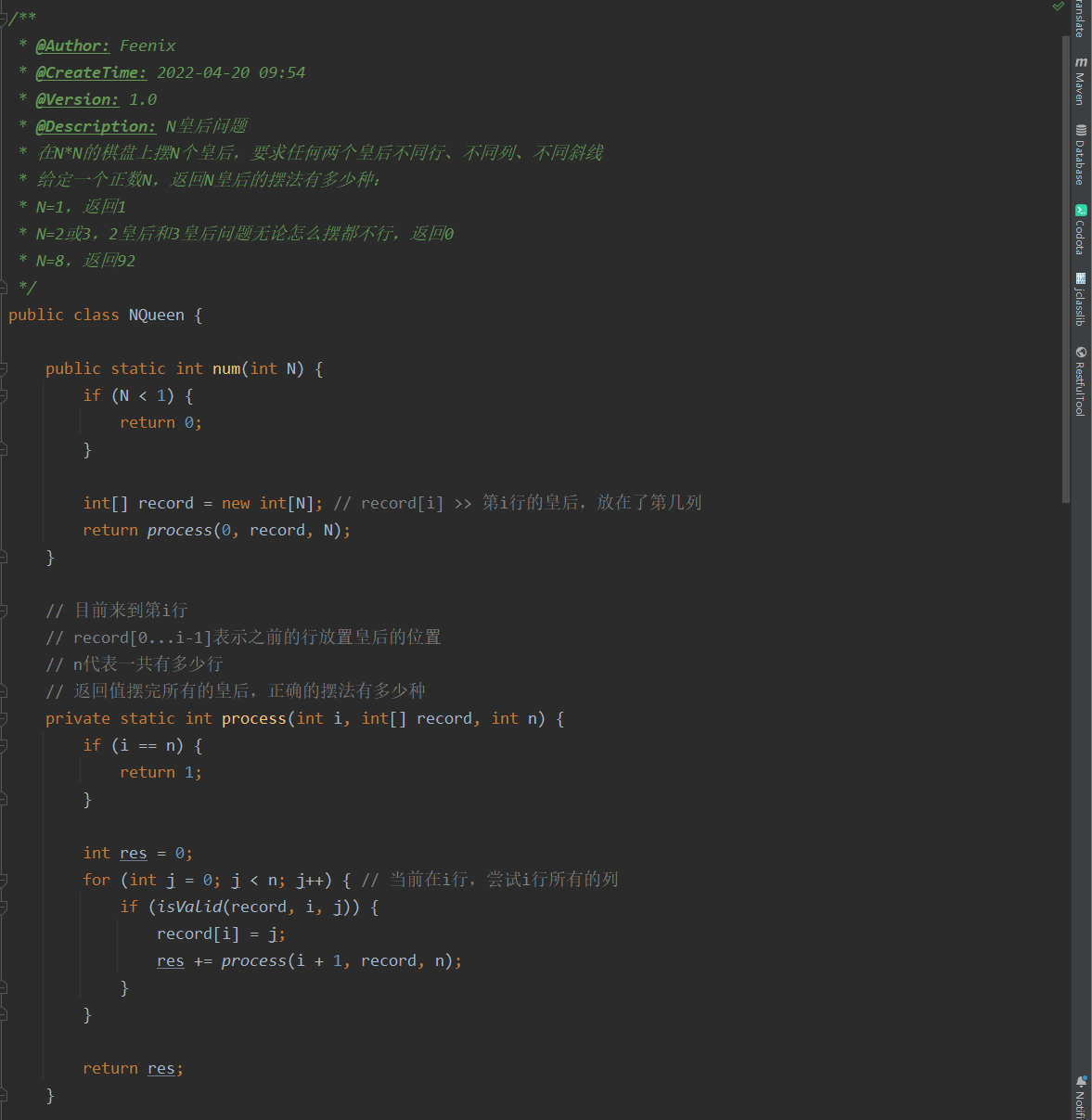Click the isValid method call
Image resolution: width=1092 pixels, height=1120 pixels.
[x=189, y=907]
